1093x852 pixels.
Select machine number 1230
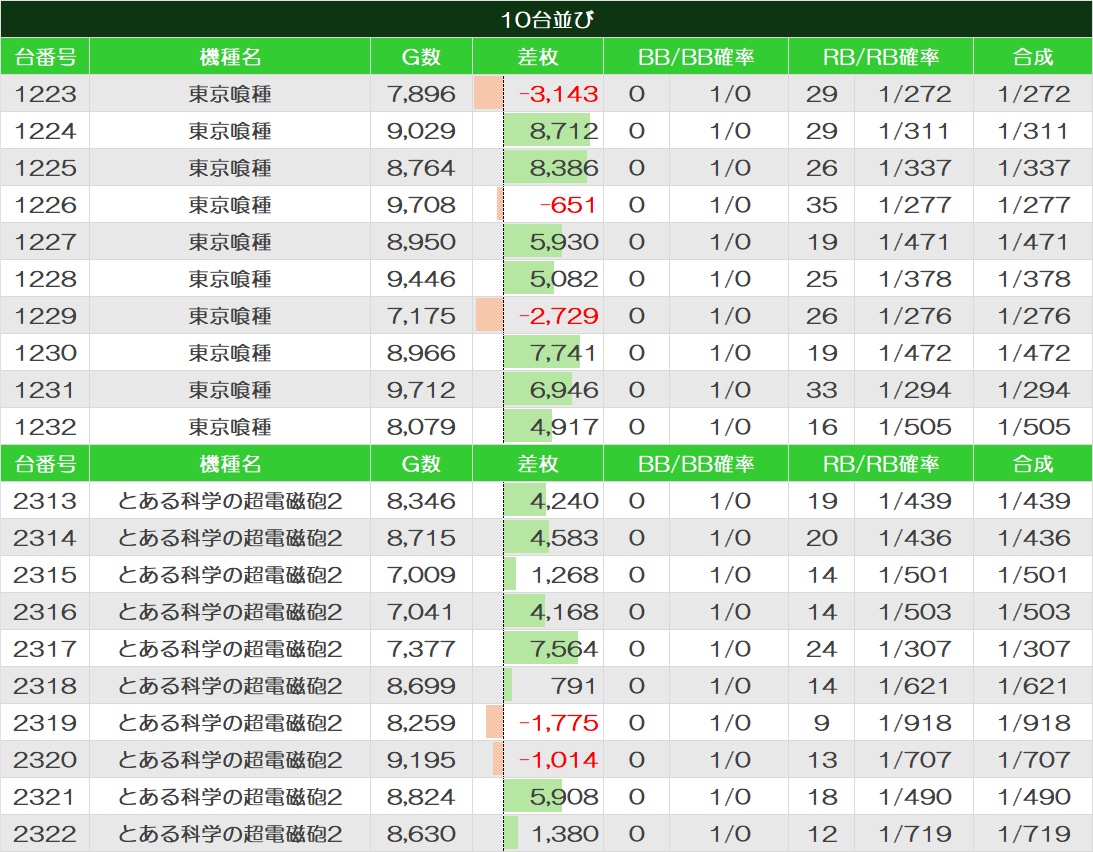tap(45, 352)
